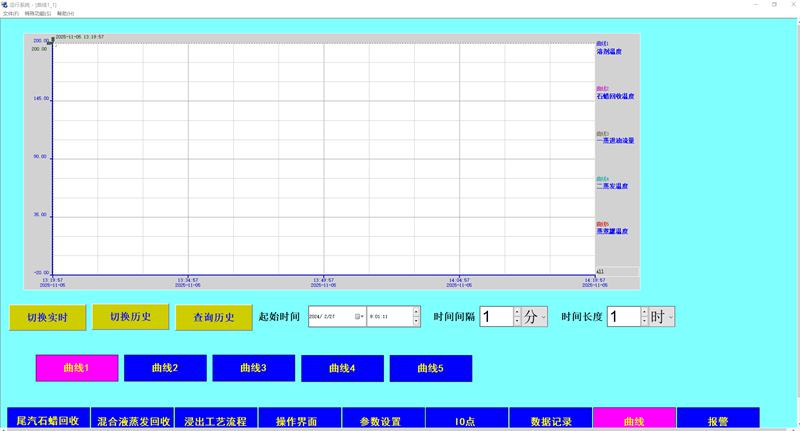This screenshot has height=431, width=800.
Task: Switch to the 尾汽石蜡回收 page
Action: coord(48,421)
